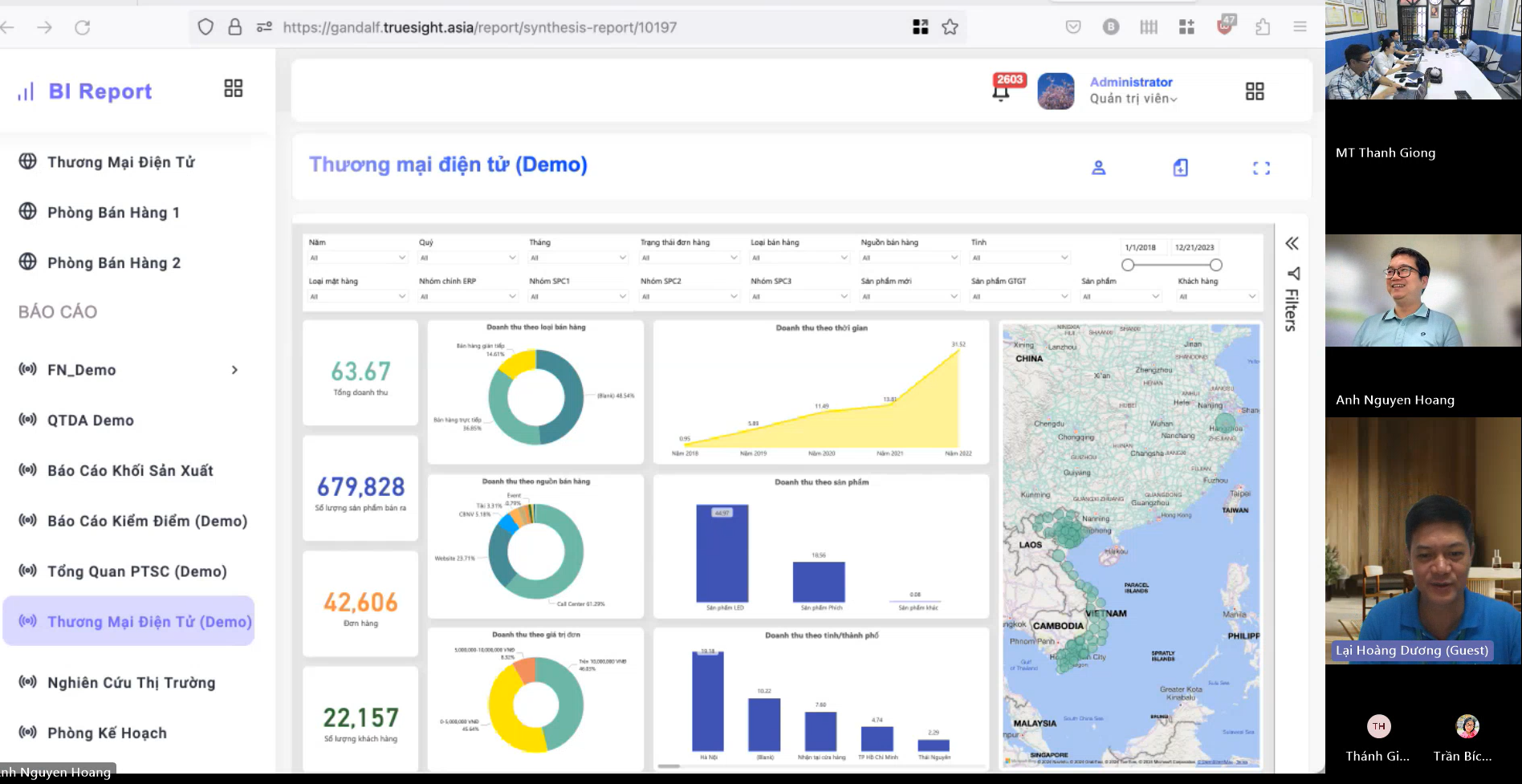Open Nhóm SPC1 filter dropdown
This screenshot has width=1522, height=784.
click(x=578, y=296)
